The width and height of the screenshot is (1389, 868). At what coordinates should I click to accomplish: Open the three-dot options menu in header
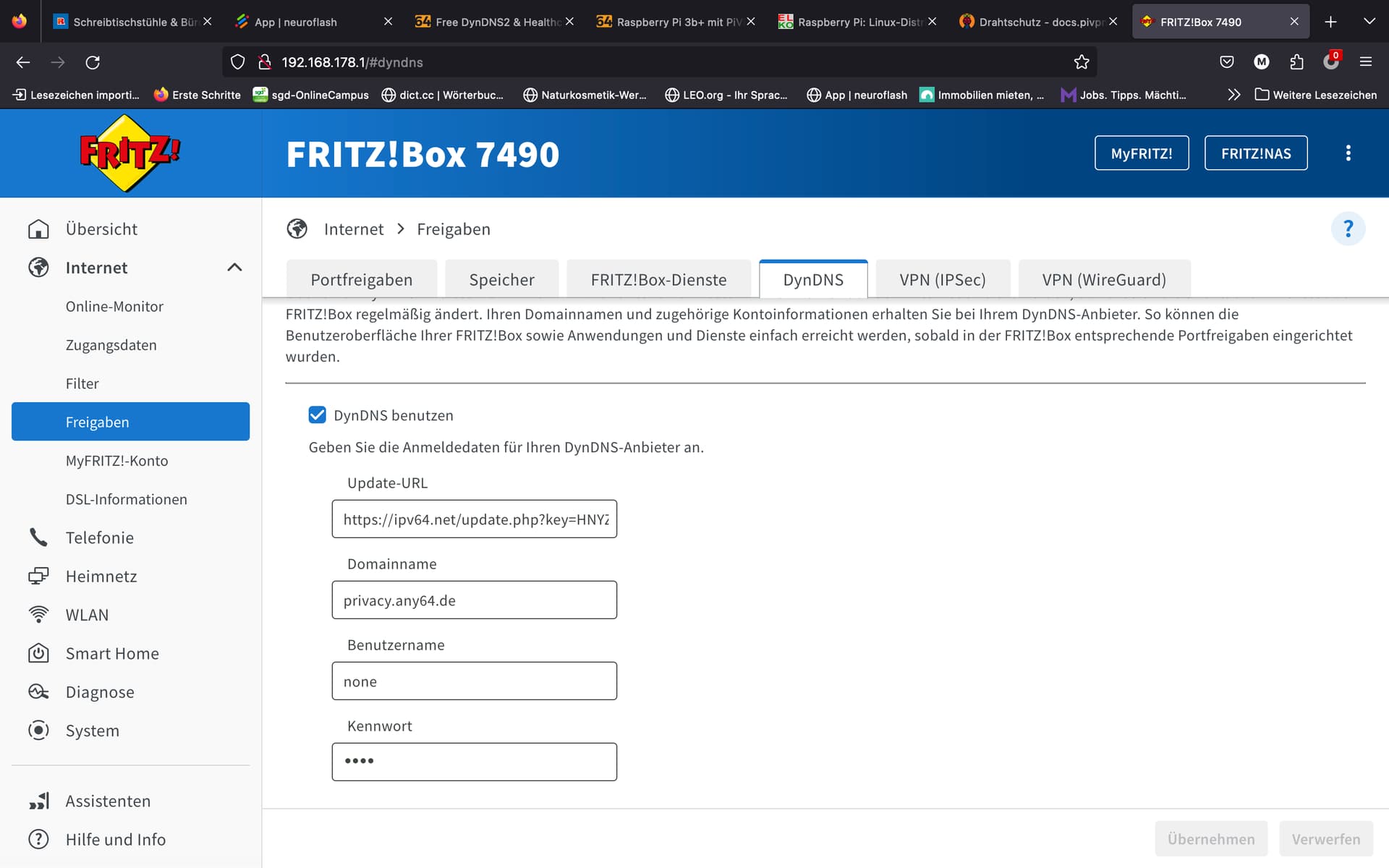pos(1348,153)
